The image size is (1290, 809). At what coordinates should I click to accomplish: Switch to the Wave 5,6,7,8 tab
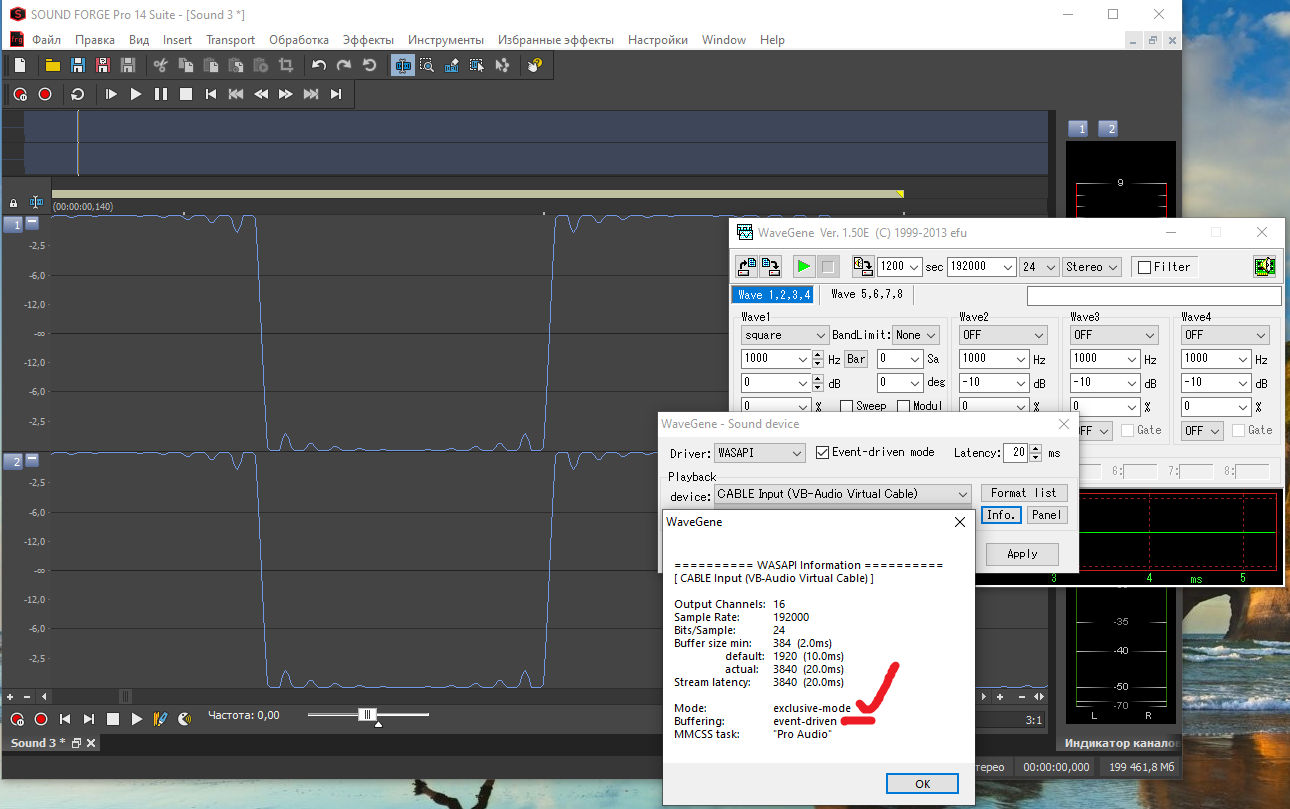(867, 294)
